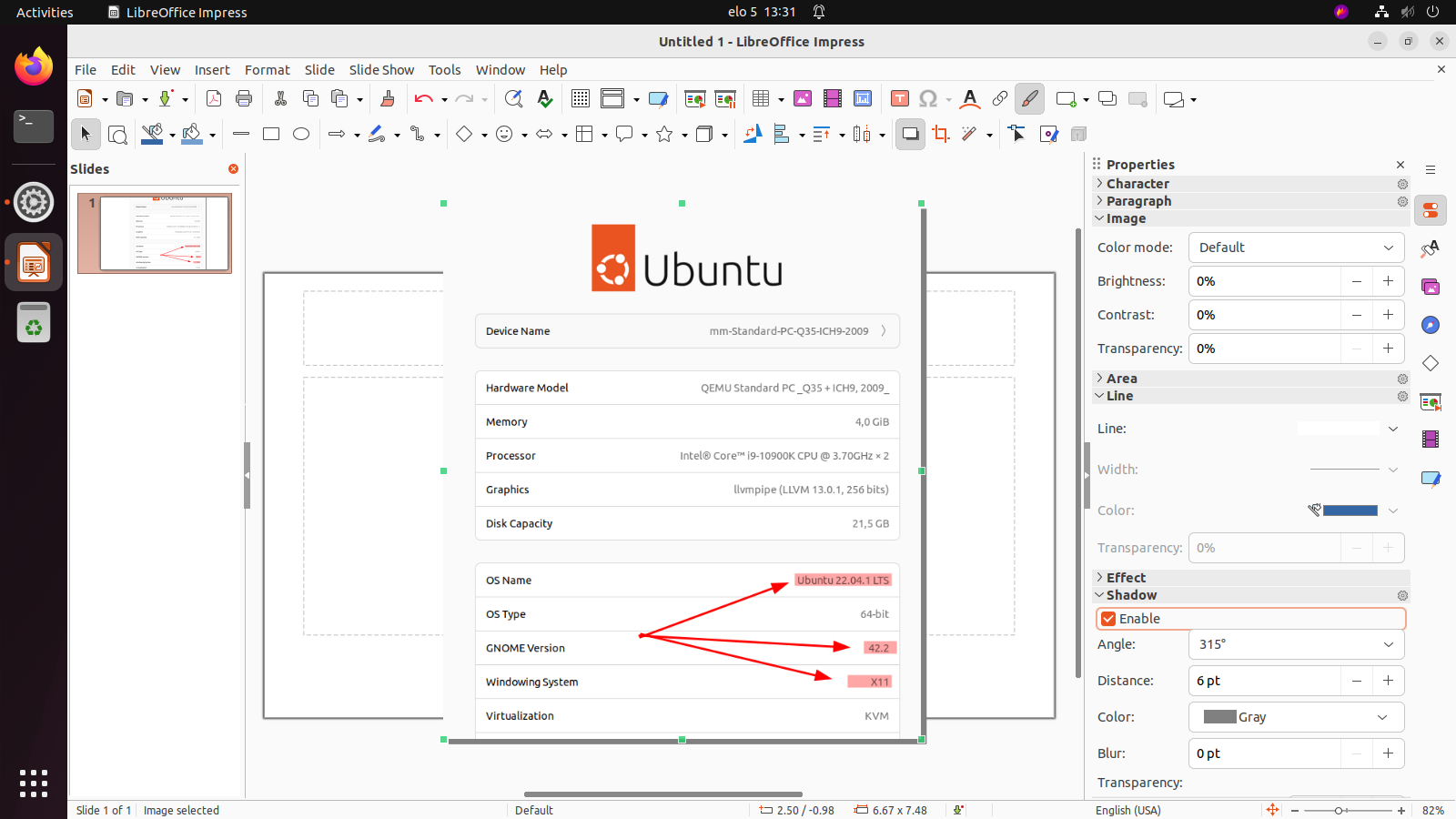Increase image Transparency with plus button
The height and width of the screenshot is (819, 1456).
1388,349
